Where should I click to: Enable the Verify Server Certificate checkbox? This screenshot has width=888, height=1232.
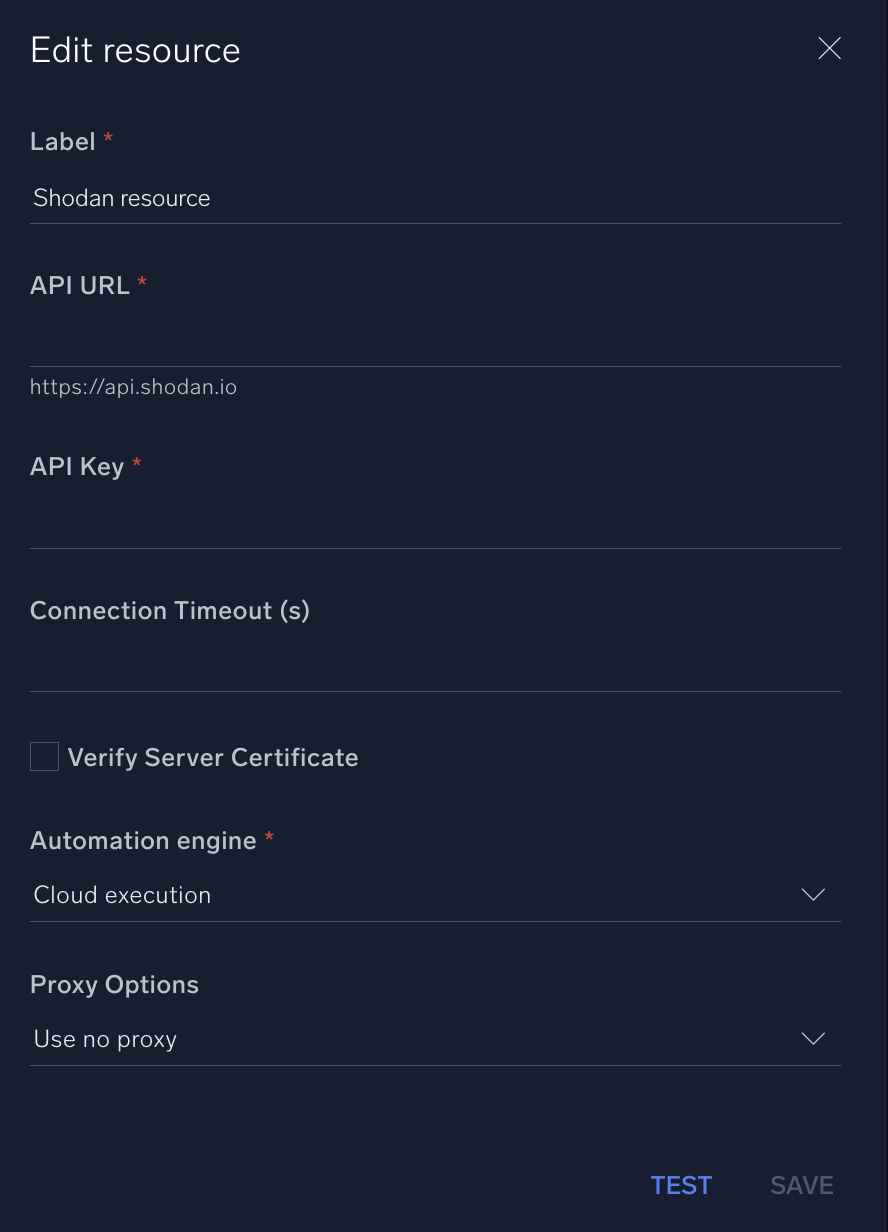click(44, 756)
